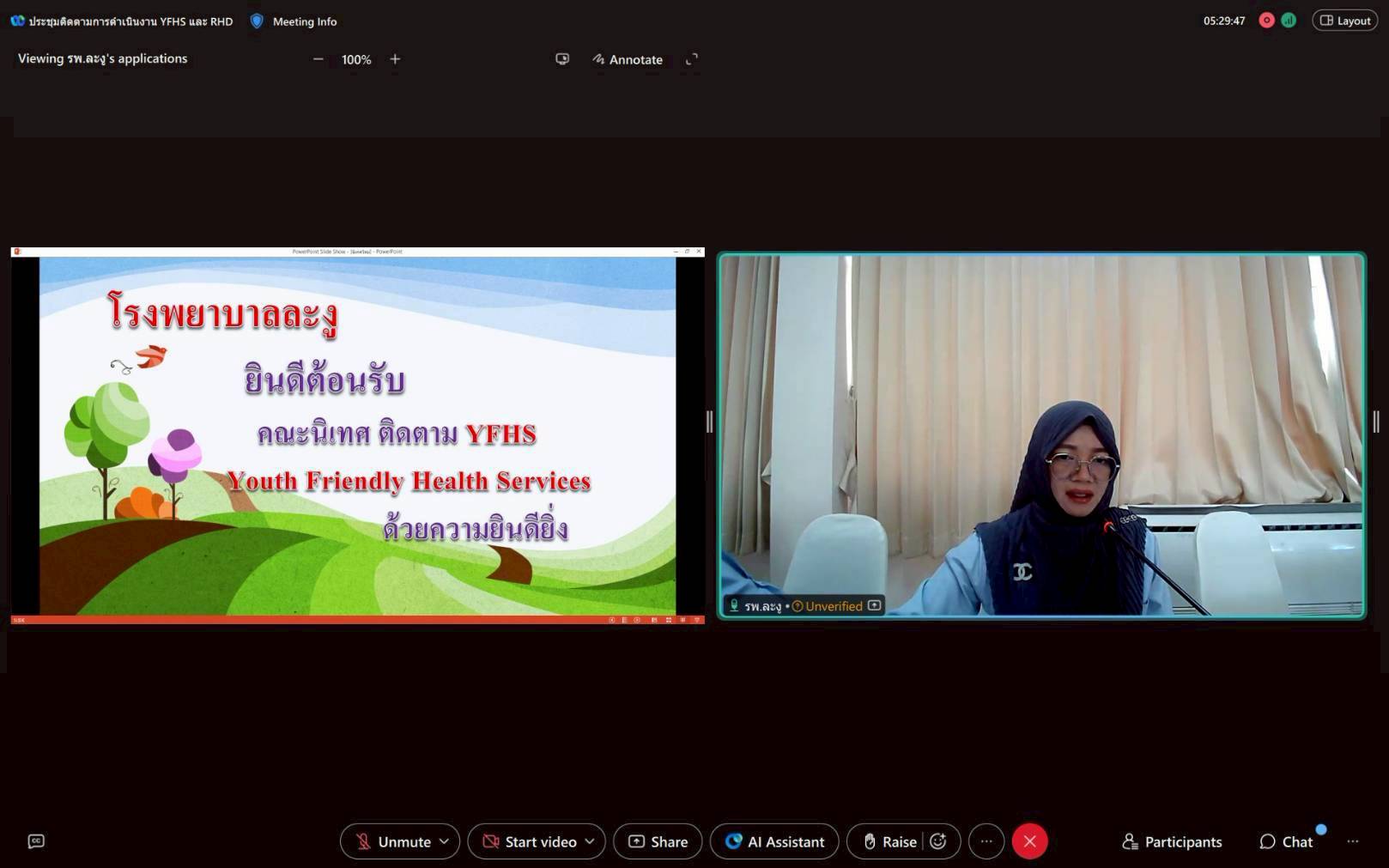Screen dimensions: 1389x868
Task: Zoom out shared content with minus
Action: pos(318,59)
